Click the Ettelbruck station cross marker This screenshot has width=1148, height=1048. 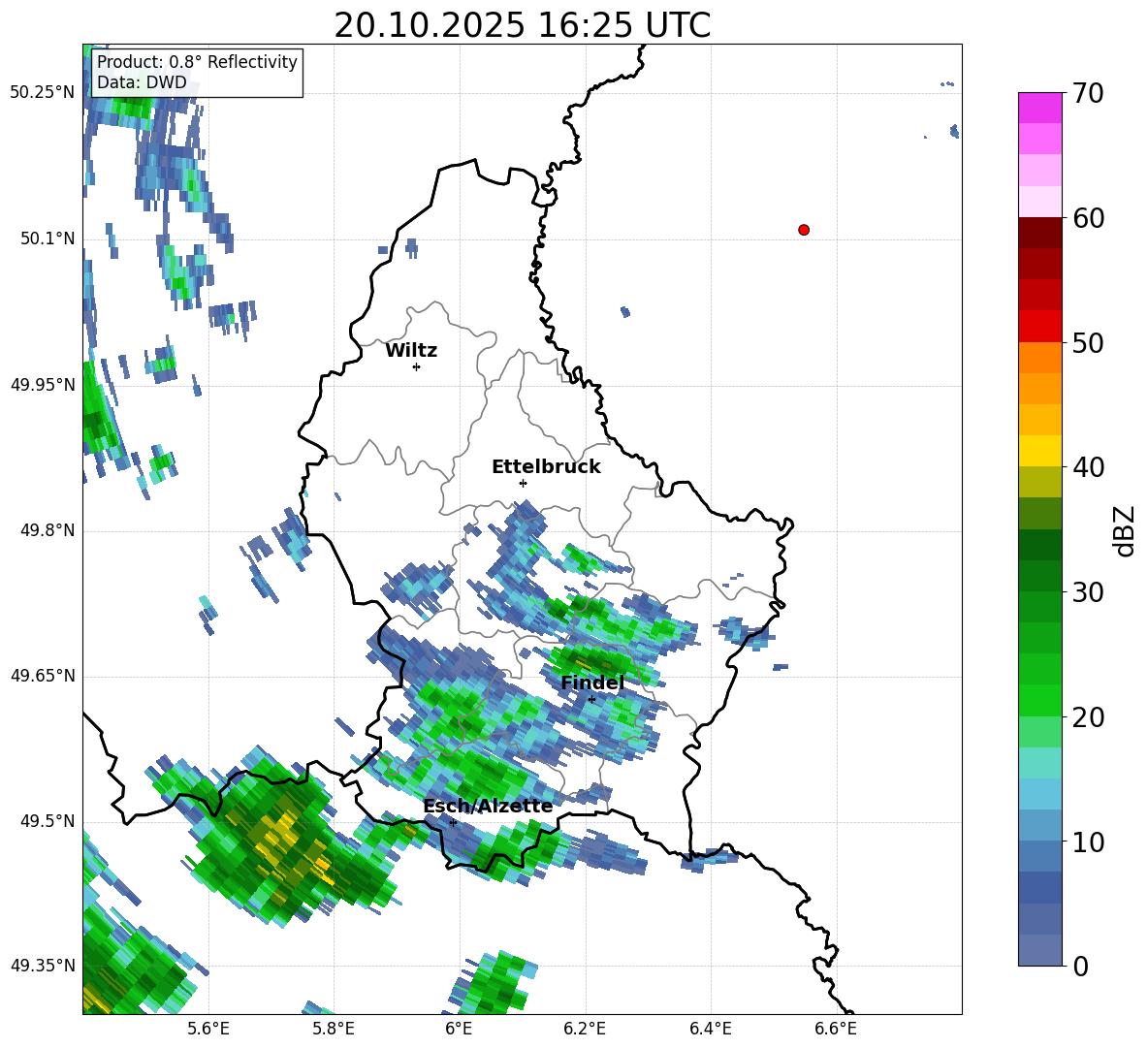pyautogui.click(x=523, y=483)
